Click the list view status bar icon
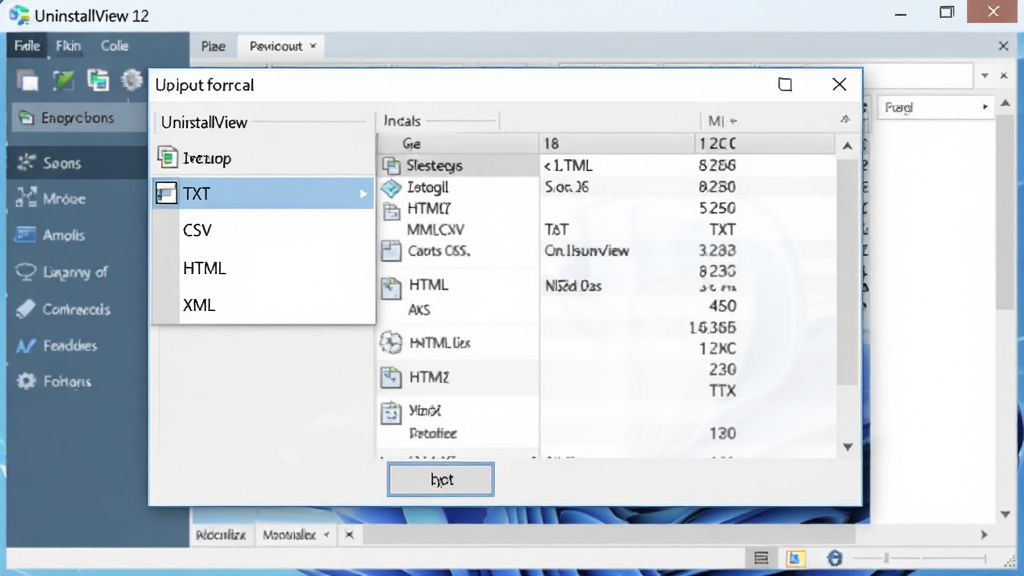1024x576 pixels. 761,558
